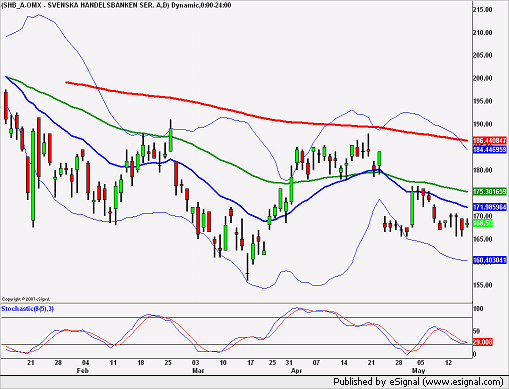Click the Apr month label on date axis
The image size is (509, 389).
296,371
